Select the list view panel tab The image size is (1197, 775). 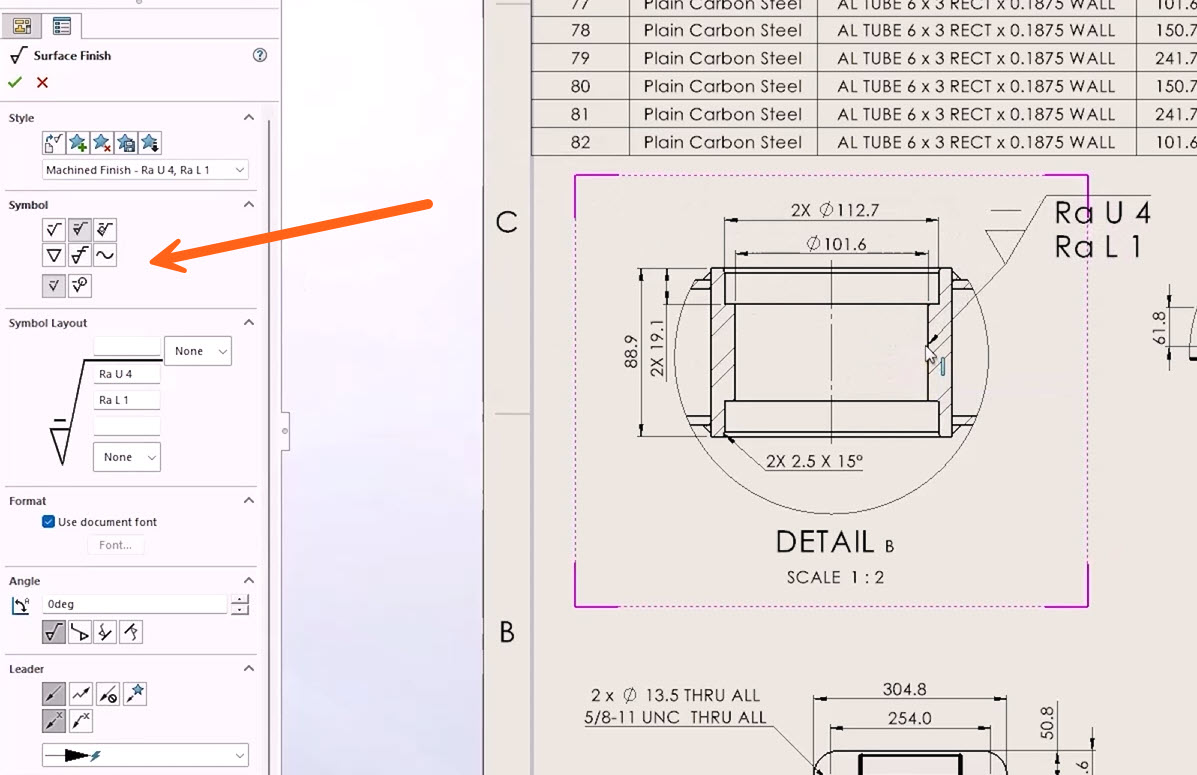coord(61,26)
